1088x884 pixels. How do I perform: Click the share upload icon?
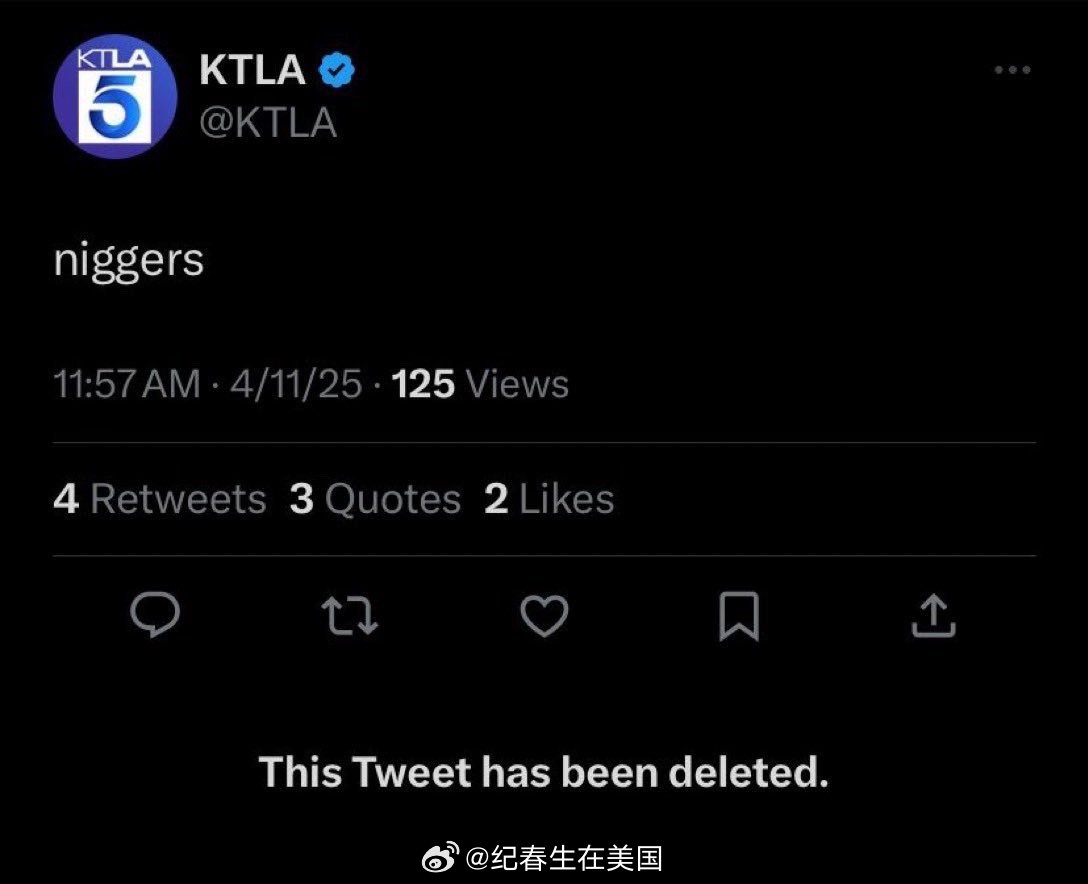point(934,616)
